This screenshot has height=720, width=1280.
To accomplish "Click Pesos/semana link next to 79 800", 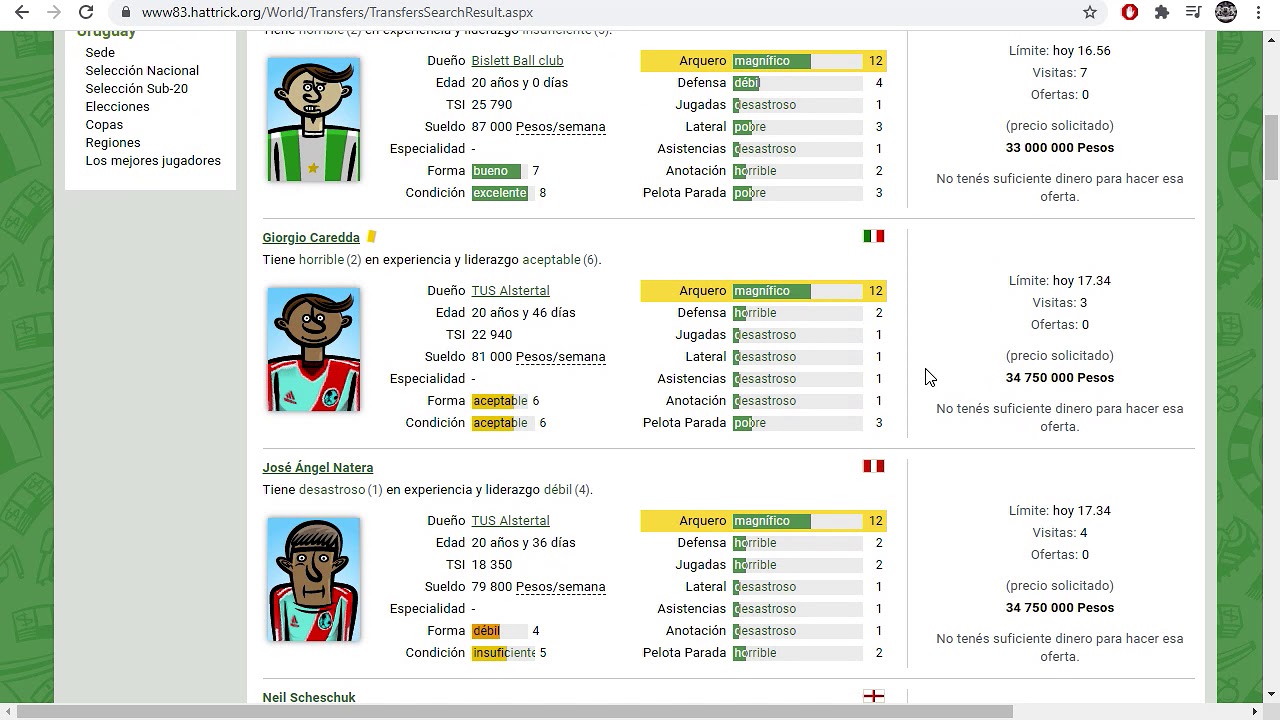I will pyautogui.click(x=561, y=586).
